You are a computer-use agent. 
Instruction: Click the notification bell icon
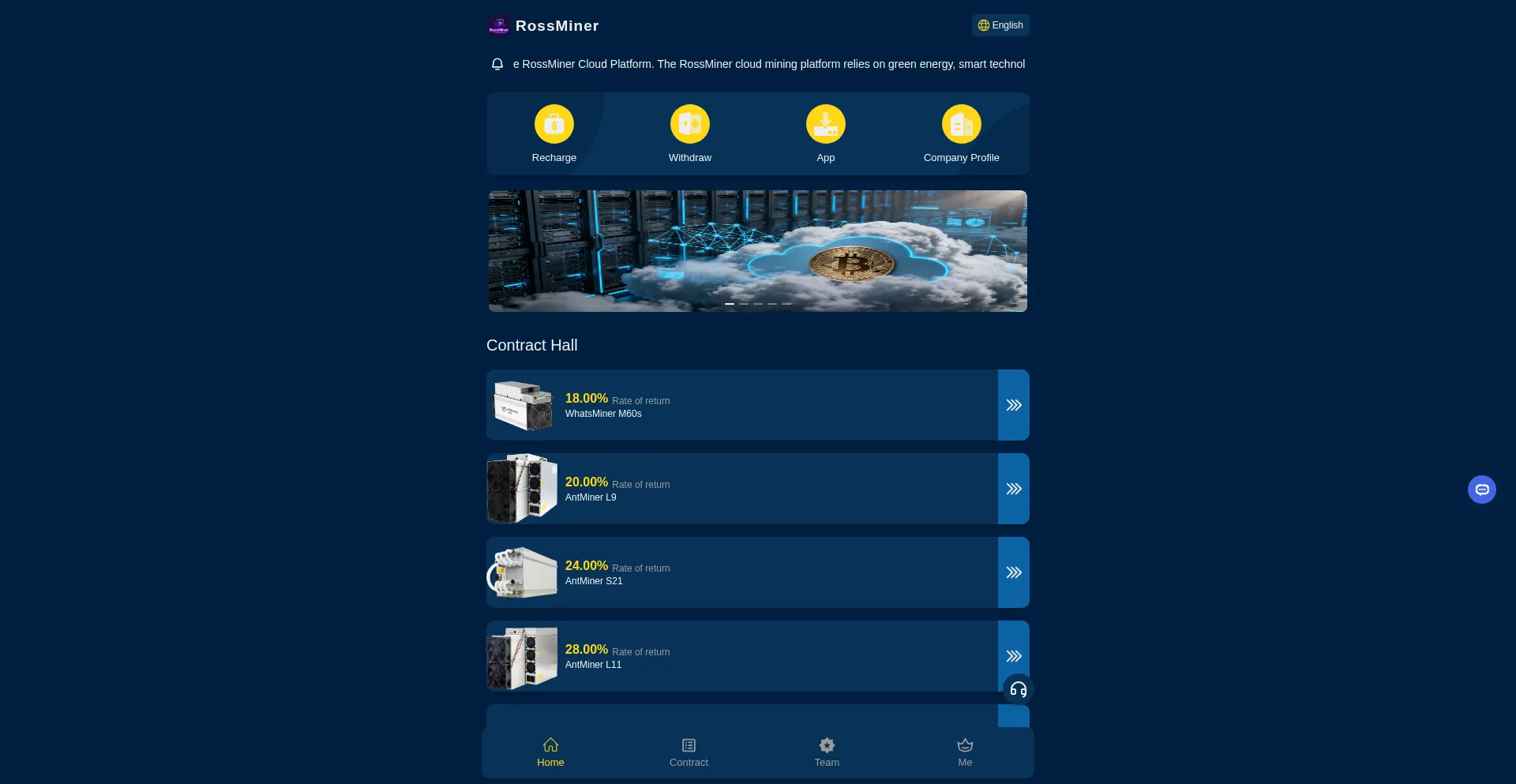[x=497, y=64]
